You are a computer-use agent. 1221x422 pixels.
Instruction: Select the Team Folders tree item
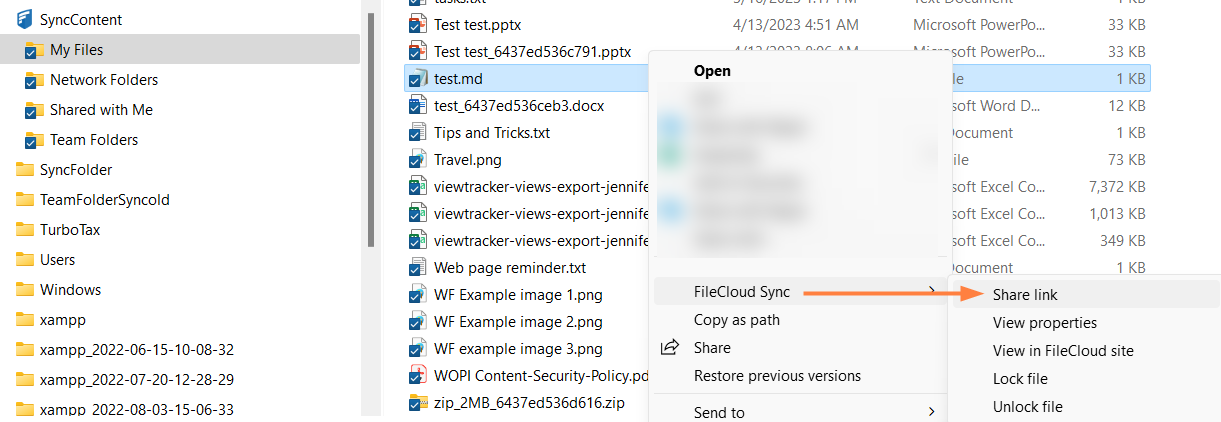tap(94, 140)
